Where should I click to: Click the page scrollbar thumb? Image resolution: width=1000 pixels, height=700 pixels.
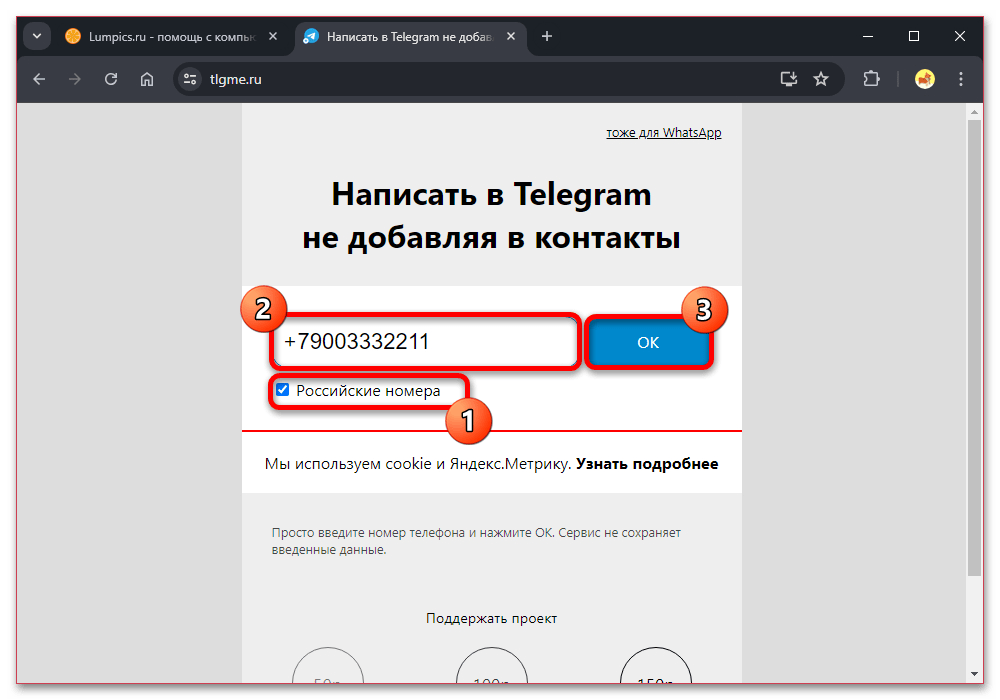974,347
